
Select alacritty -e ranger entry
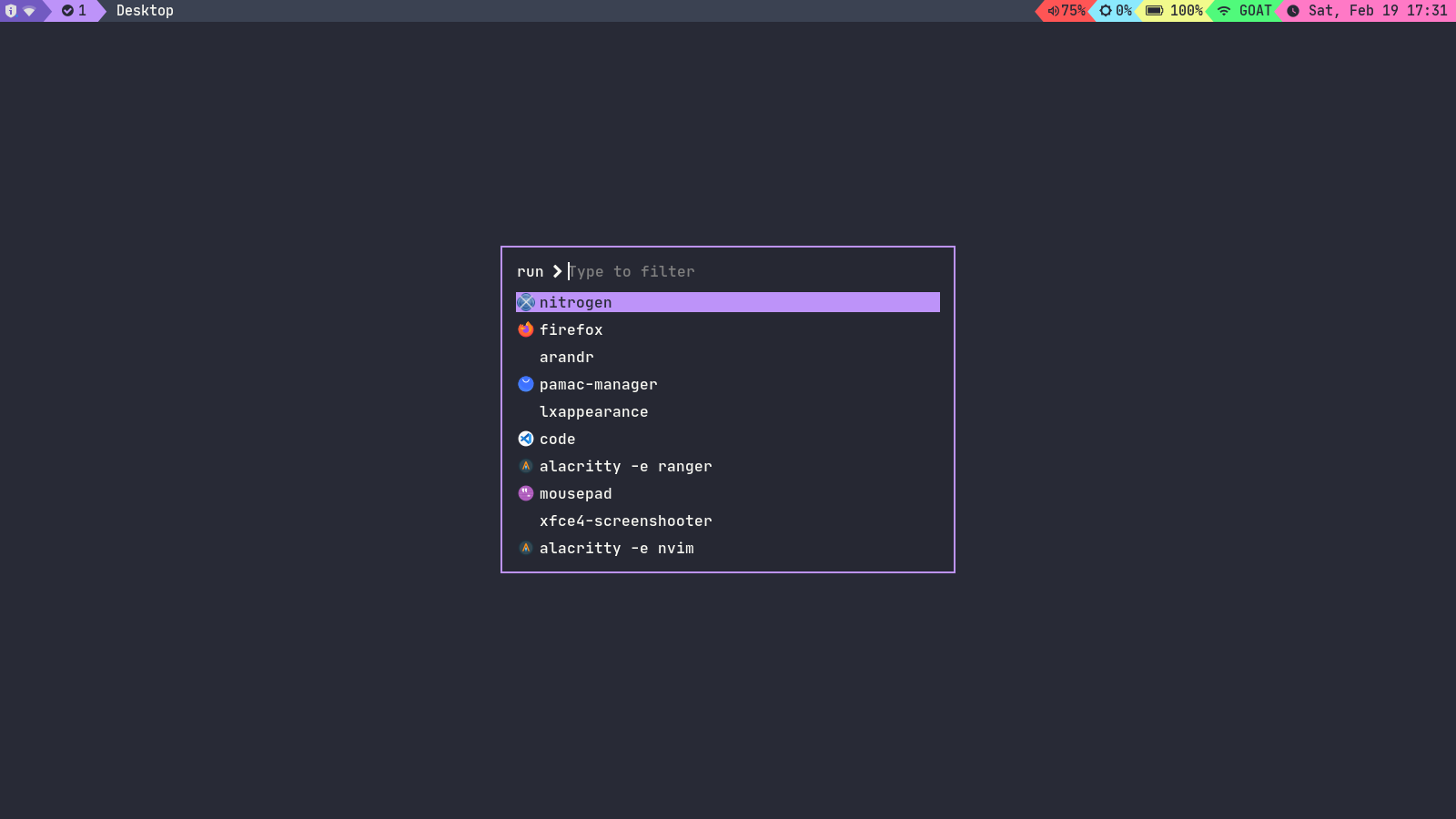click(728, 466)
